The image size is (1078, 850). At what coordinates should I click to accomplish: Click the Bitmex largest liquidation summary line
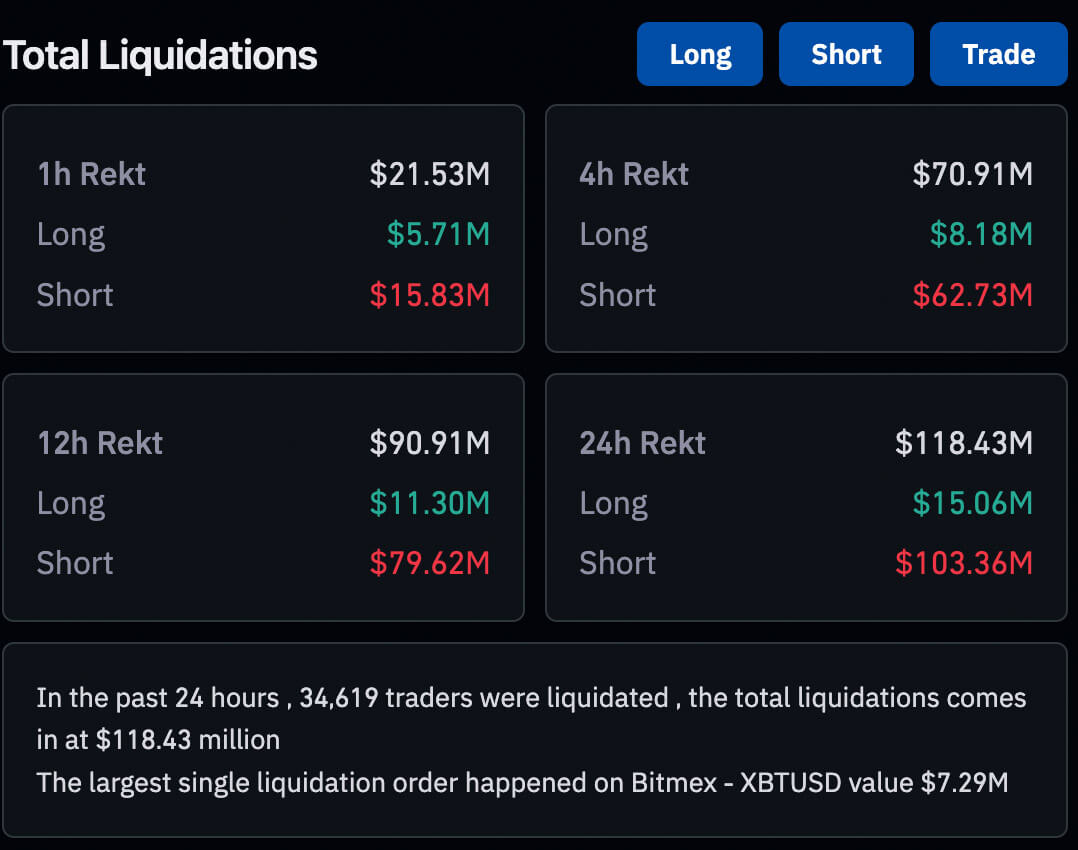(x=522, y=782)
